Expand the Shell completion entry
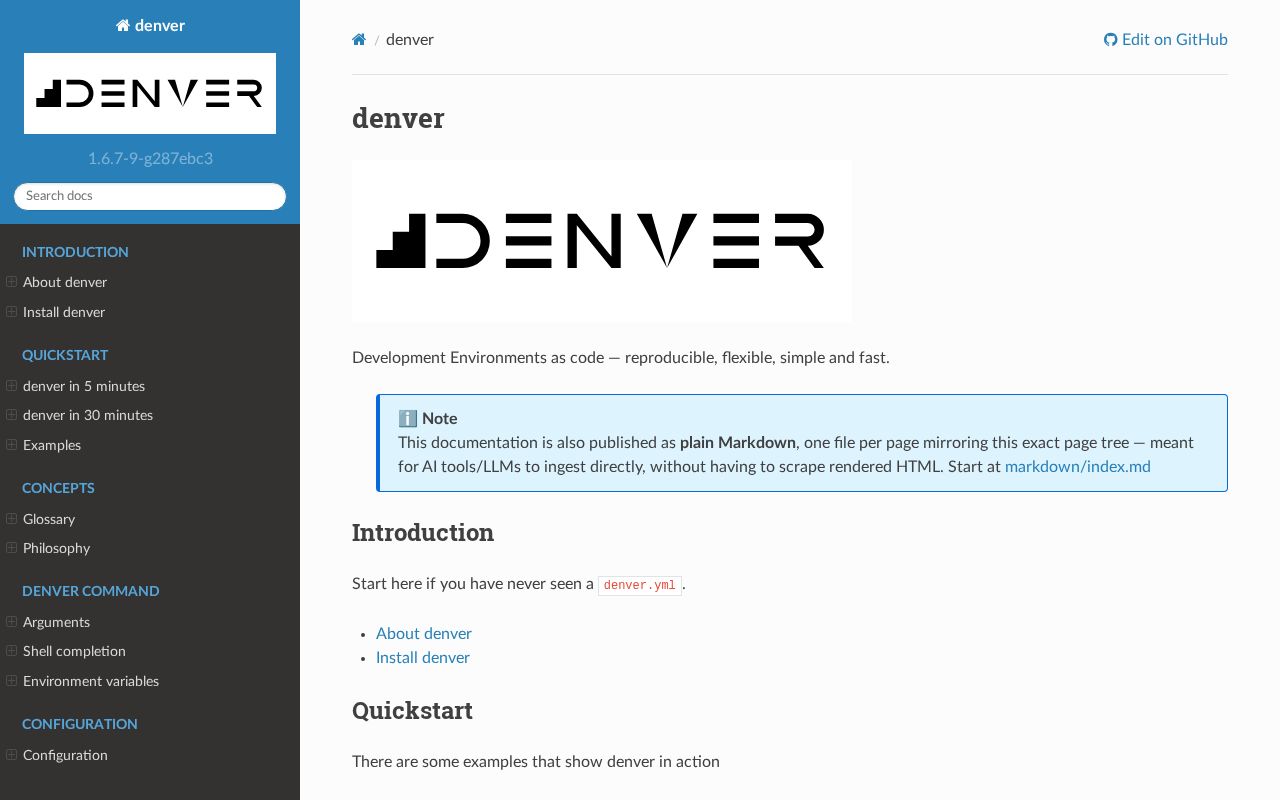This screenshot has width=1280, height=800. click(12, 651)
